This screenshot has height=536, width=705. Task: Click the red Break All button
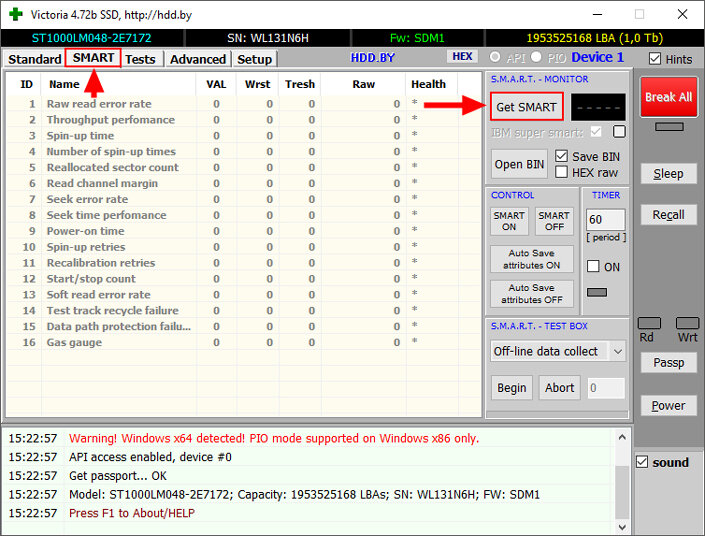click(x=669, y=97)
